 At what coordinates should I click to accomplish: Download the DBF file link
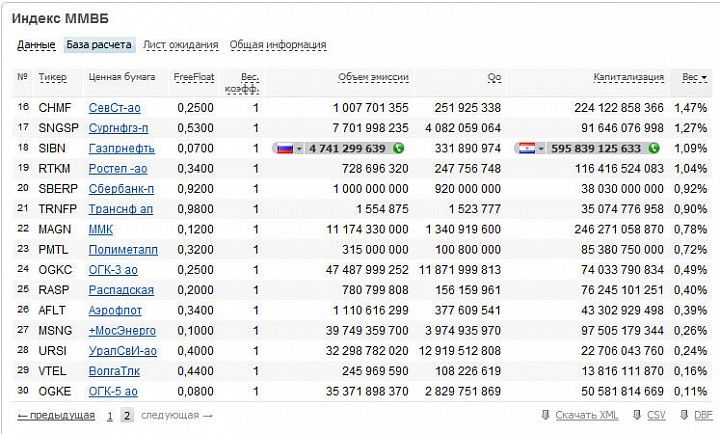(x=703, y=416)
